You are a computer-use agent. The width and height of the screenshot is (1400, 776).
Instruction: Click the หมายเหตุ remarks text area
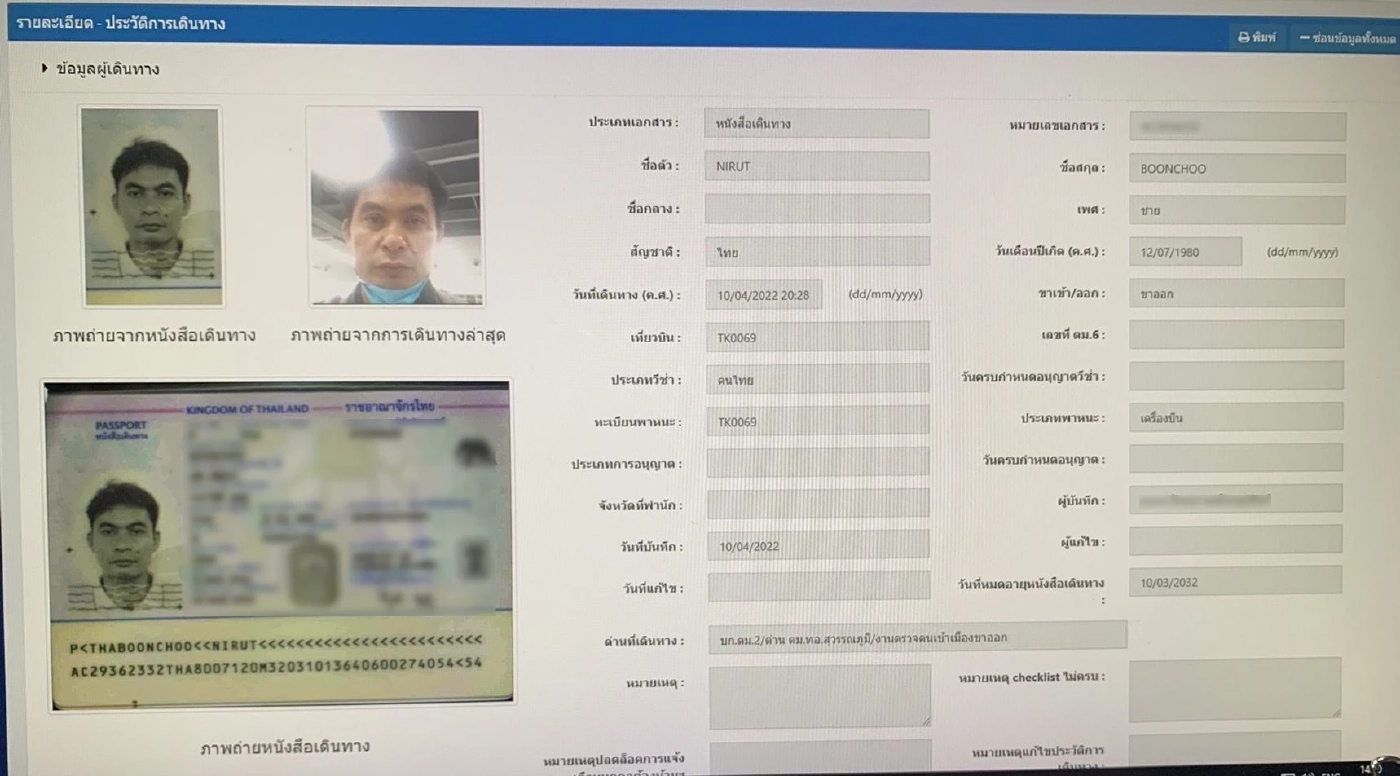point(819,696)
